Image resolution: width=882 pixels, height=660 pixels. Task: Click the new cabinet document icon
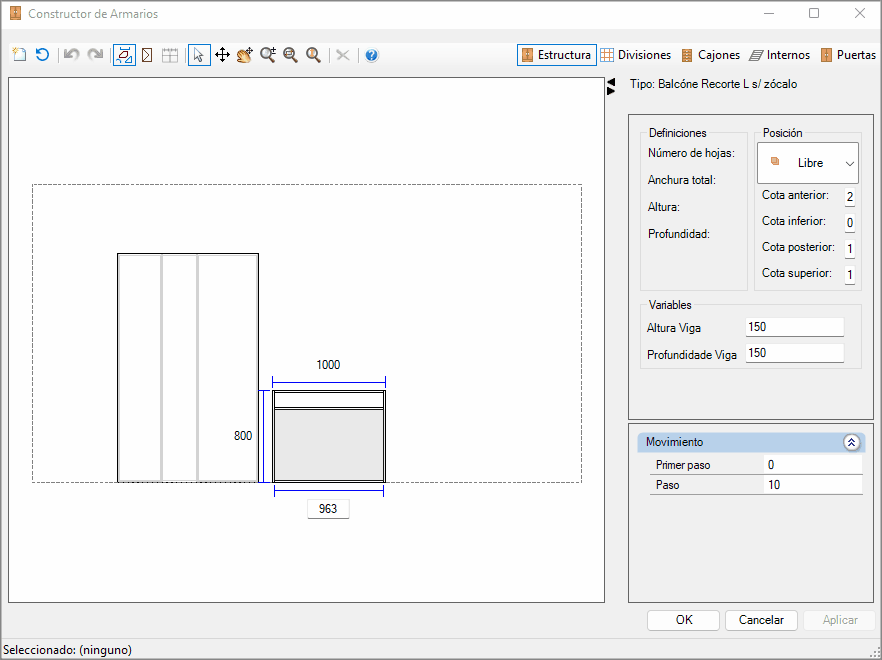[x=20, y=55]
